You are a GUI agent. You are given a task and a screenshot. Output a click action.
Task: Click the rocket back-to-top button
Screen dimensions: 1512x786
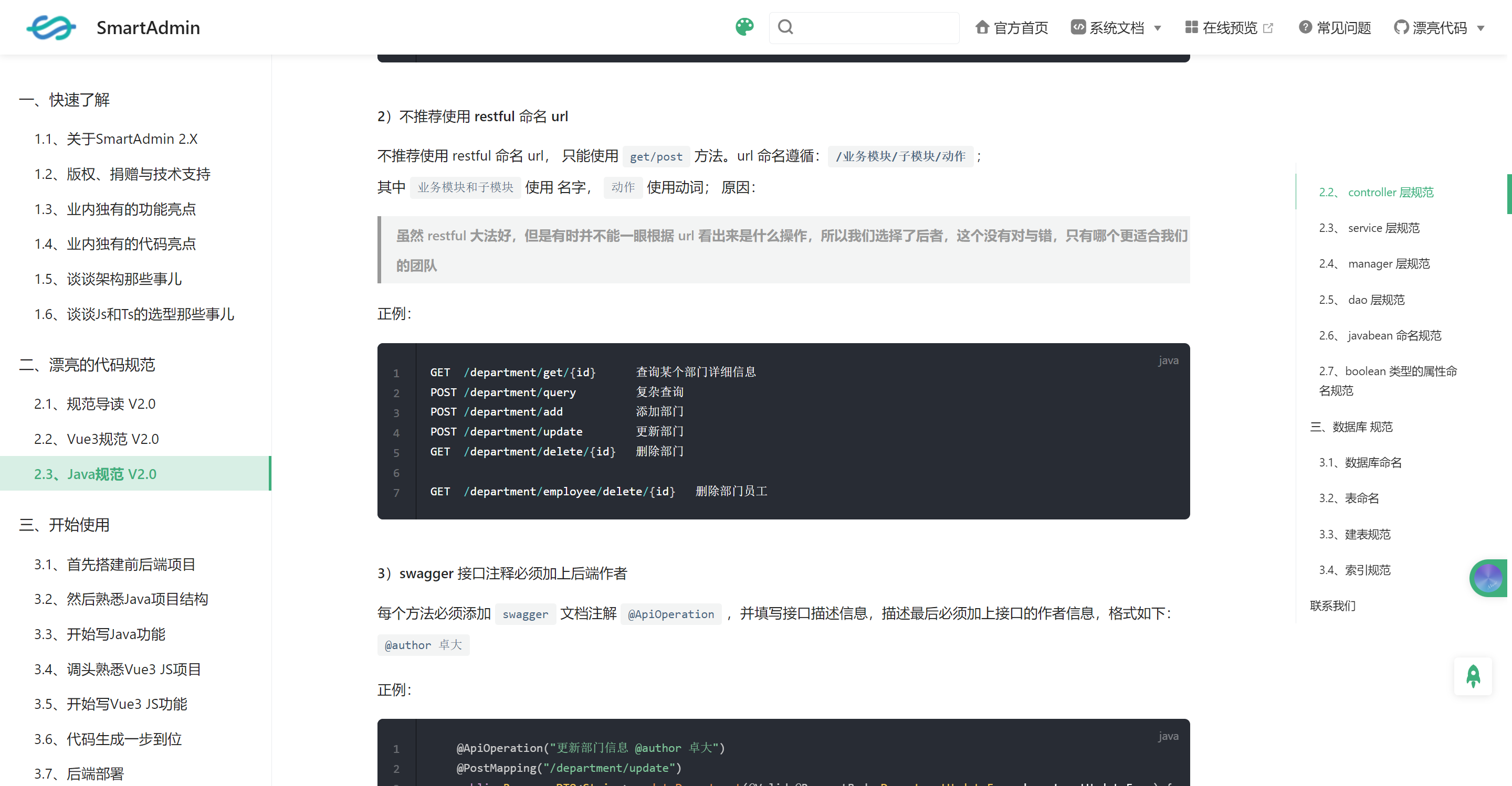click(1473, 676)
